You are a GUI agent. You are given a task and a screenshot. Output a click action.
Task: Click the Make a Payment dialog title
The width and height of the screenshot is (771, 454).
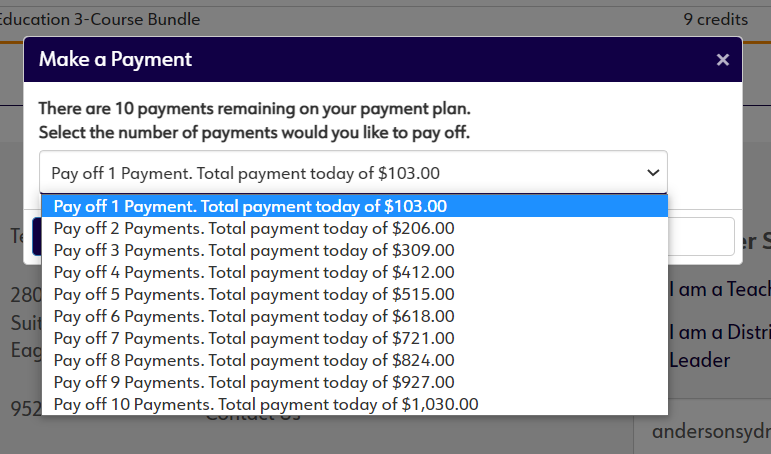pyautogui.click(x=115, y=60)
